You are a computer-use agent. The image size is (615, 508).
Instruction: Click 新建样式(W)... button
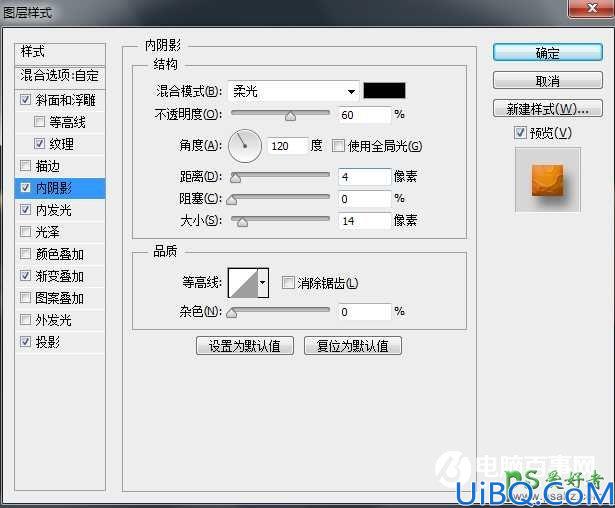(548, 109)
